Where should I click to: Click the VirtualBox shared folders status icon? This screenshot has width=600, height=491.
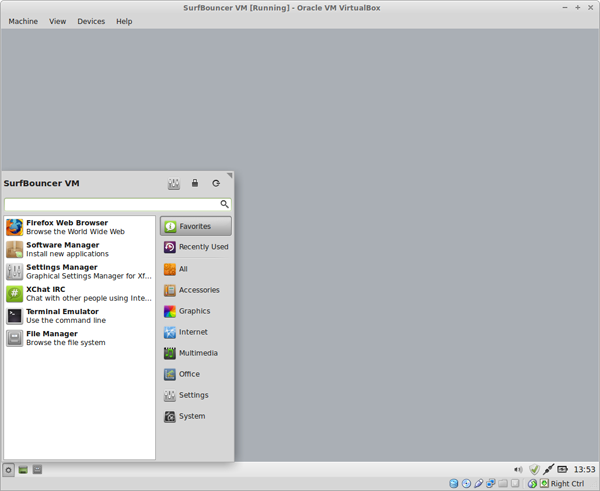pos(503,484)
